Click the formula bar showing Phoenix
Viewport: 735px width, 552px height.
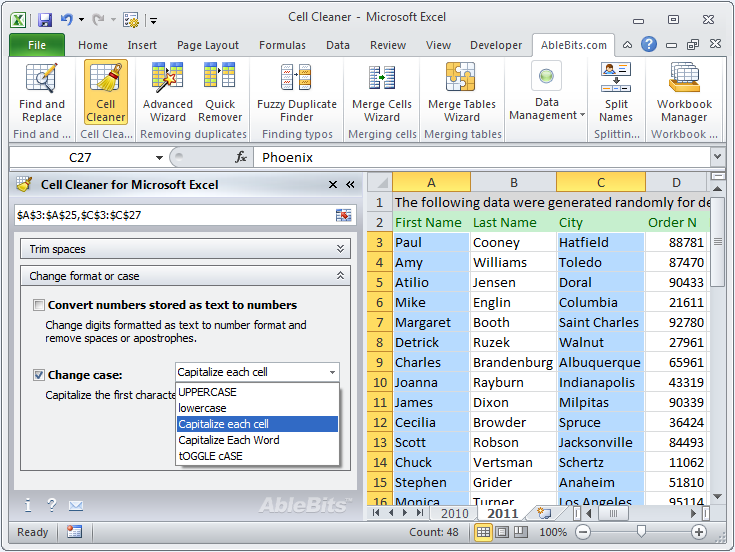482,157
